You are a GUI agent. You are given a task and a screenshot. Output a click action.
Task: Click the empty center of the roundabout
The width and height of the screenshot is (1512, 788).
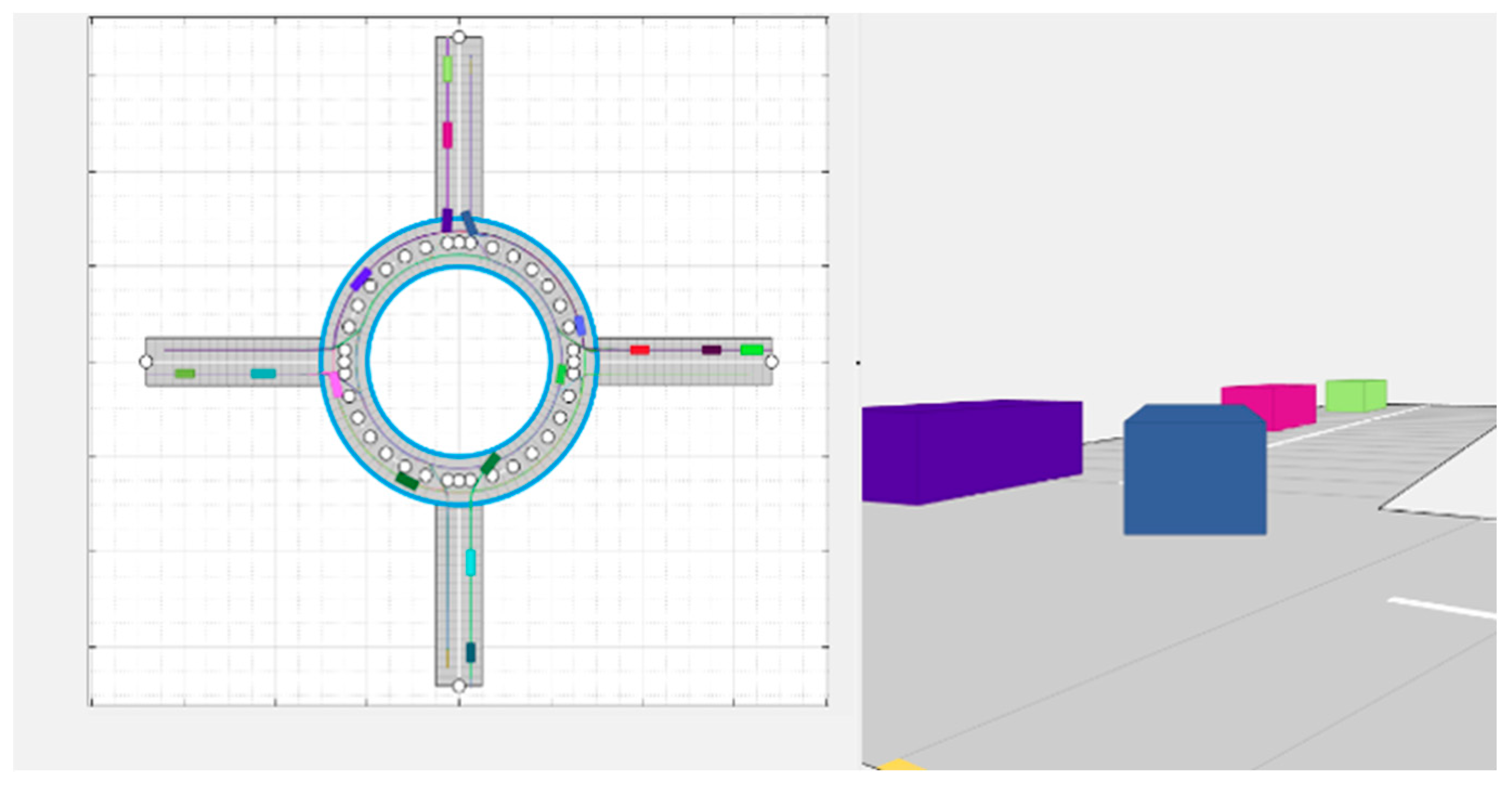459,361
